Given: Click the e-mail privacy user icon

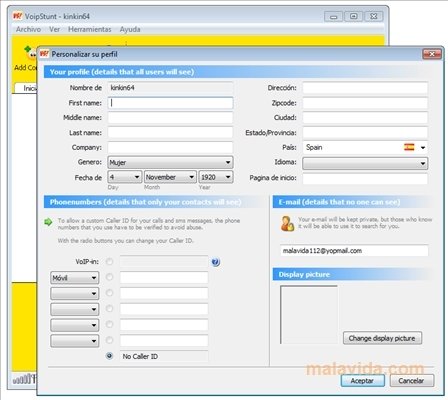Looking at the screenshot, I should [287, 223].
